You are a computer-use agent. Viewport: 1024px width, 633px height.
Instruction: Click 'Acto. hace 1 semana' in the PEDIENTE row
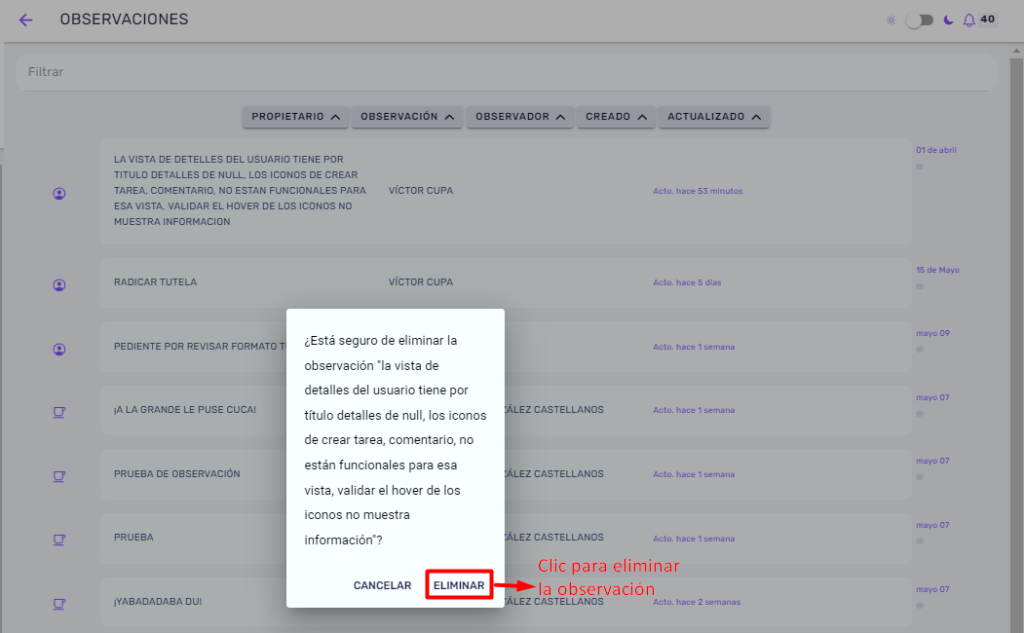tap(694, 347)
